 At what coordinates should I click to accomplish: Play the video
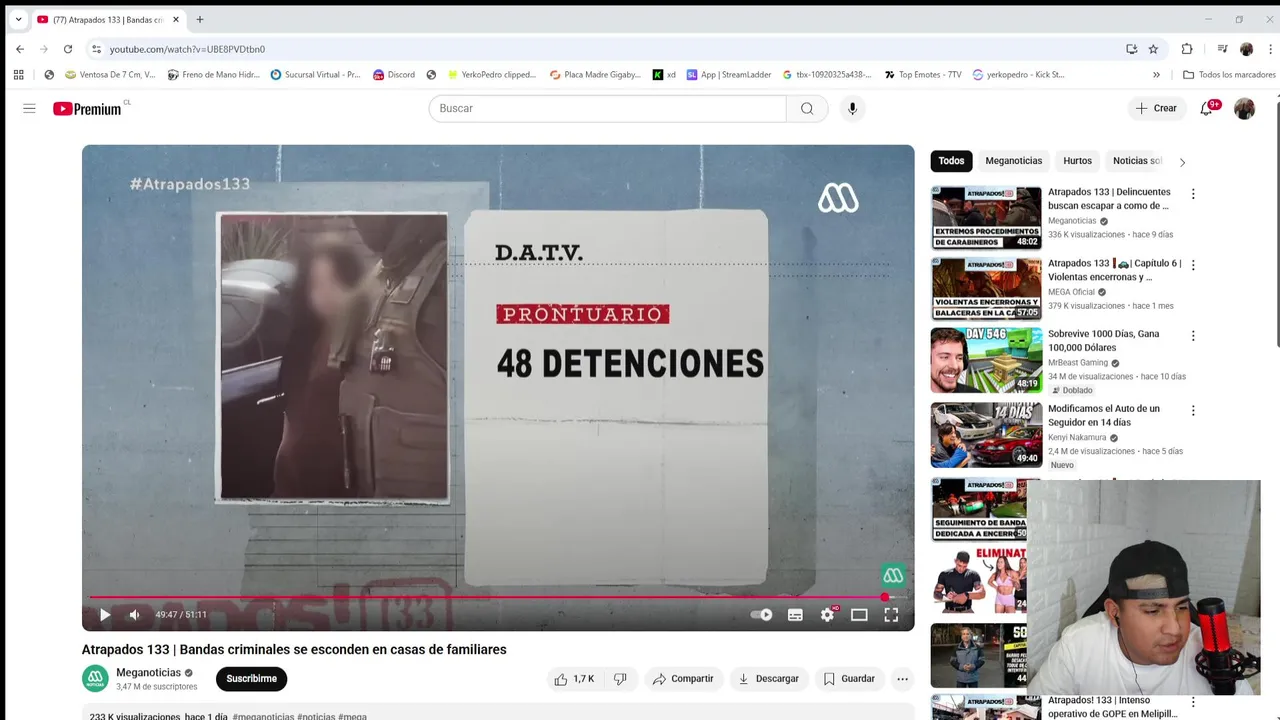point(105,615)
